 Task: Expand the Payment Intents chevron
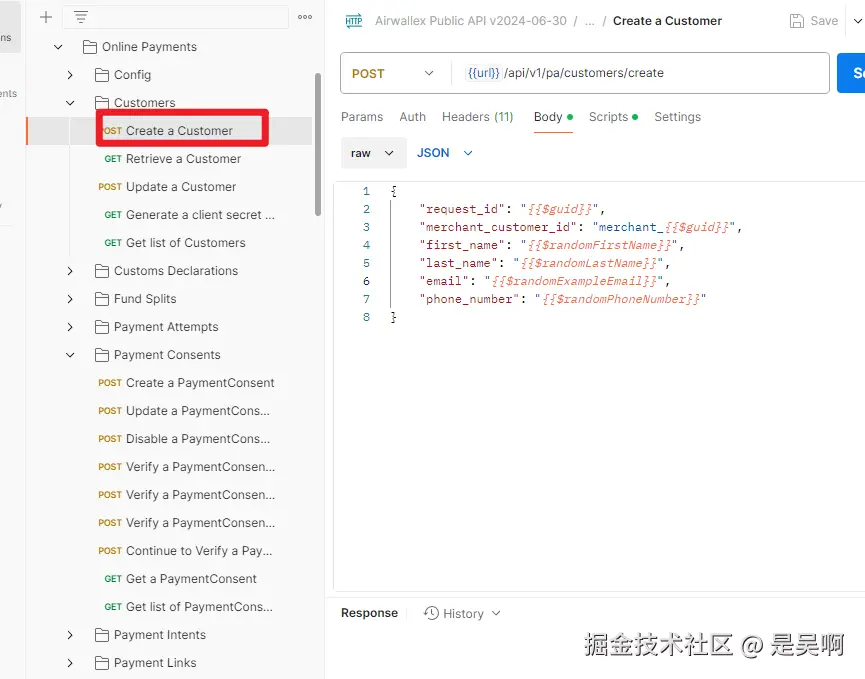coord(70,635)
